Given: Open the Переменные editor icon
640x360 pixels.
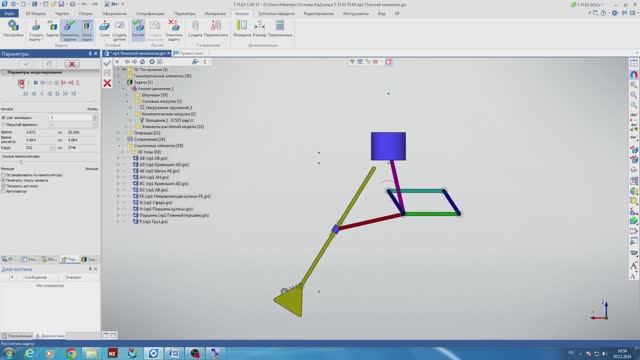Looking at the screenshot, I should [x=280, y=29].
